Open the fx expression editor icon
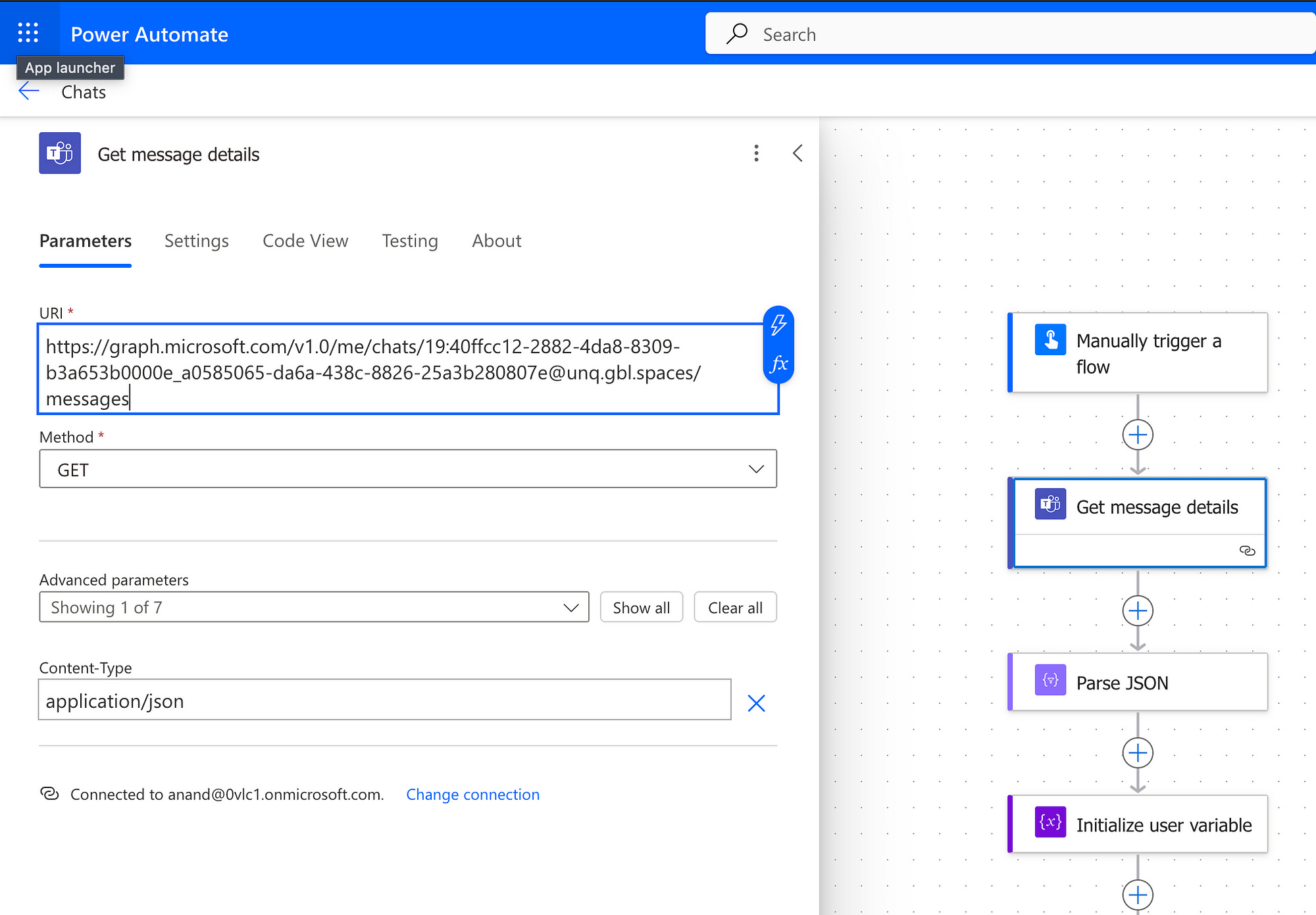 tap(778, 363)
